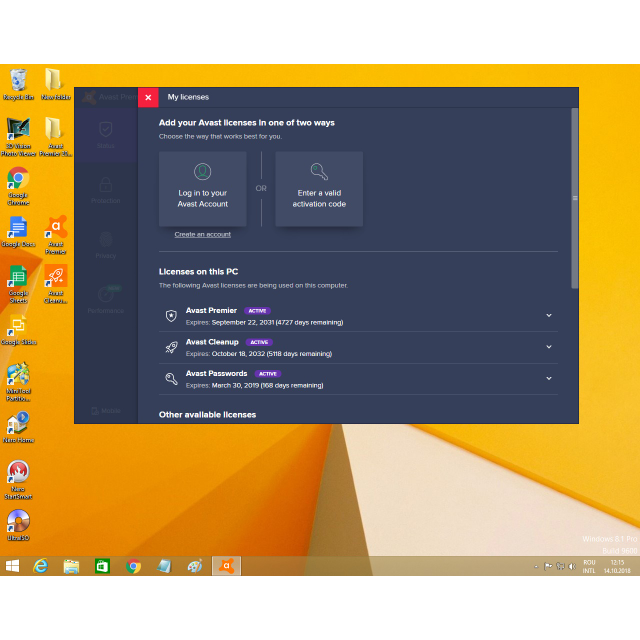Click the 'Licenses on this PC' heading
640x640 pixels.
(x=198, y=272)
